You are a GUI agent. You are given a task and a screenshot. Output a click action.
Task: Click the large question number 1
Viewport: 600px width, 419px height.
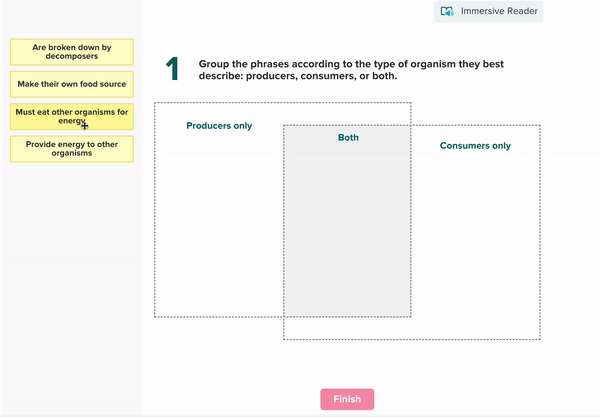point(172,69)
